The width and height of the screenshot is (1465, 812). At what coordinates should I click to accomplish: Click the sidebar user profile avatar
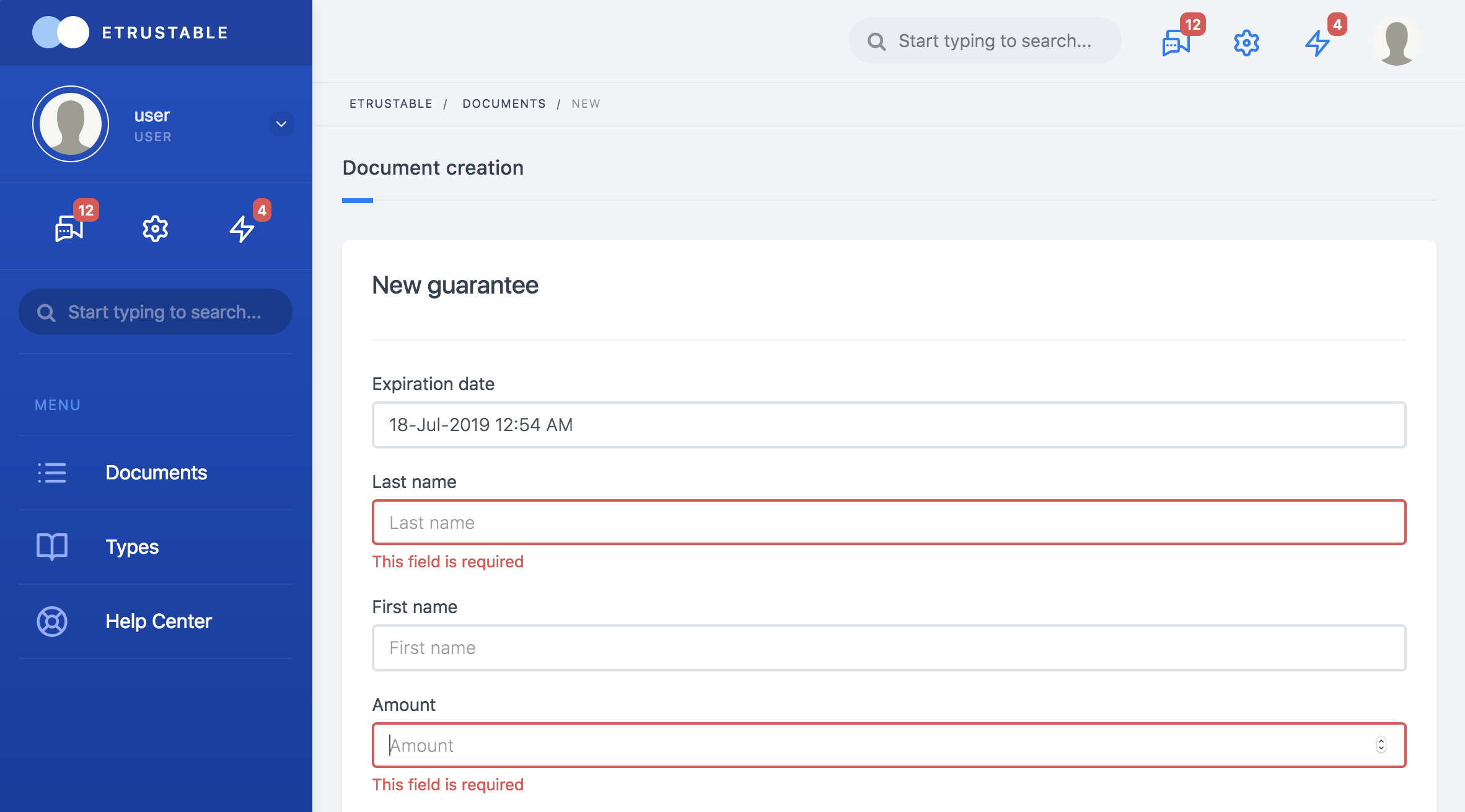71,124
